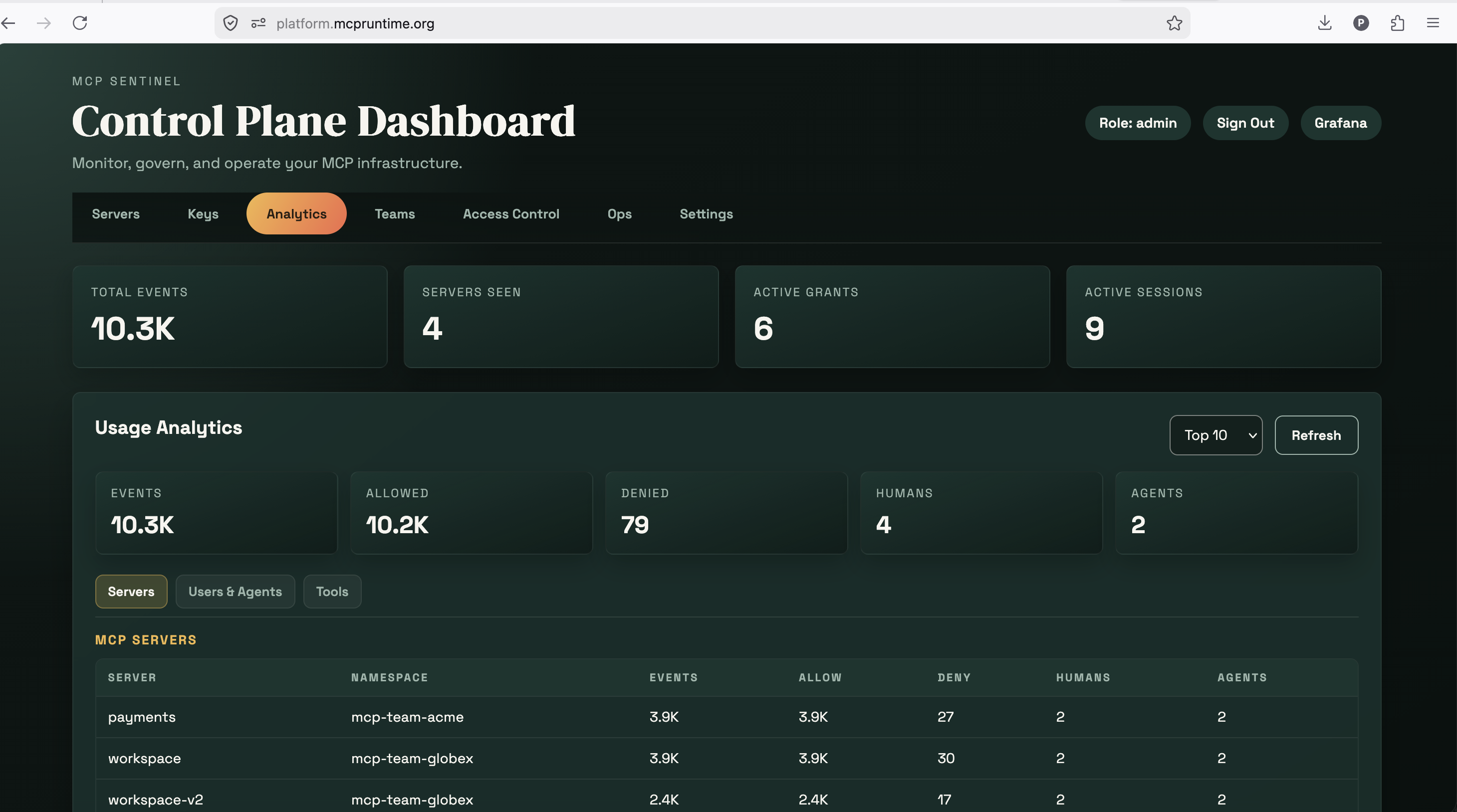This screenshot has height=812, width=1457.
Task: Click the SERVER column header
Action: [132, 677]
